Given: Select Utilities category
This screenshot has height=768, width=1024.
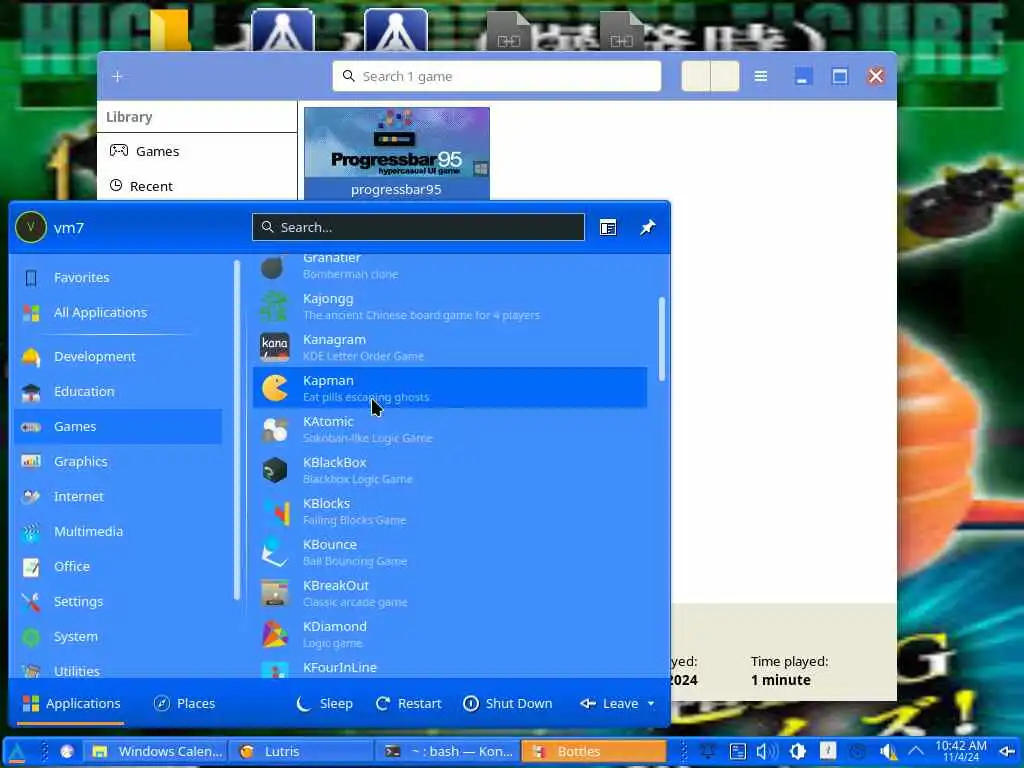Looking at the screenshot, I should 118,669.
